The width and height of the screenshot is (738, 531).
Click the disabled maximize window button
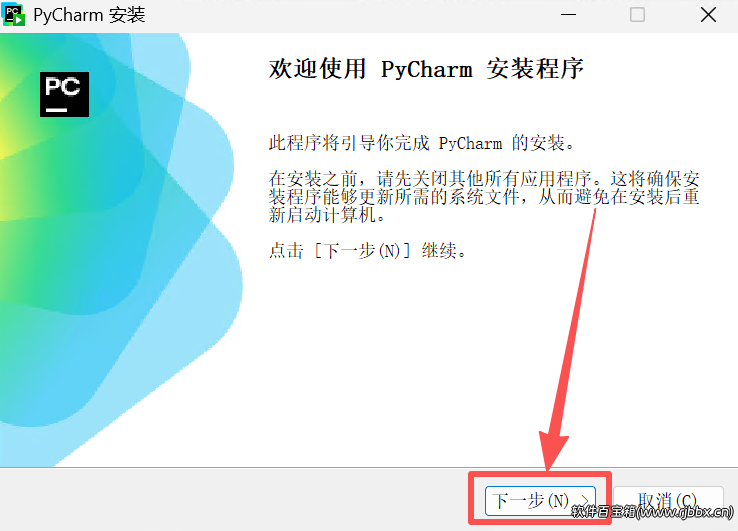pyautogui.click(x=637, y=15)
